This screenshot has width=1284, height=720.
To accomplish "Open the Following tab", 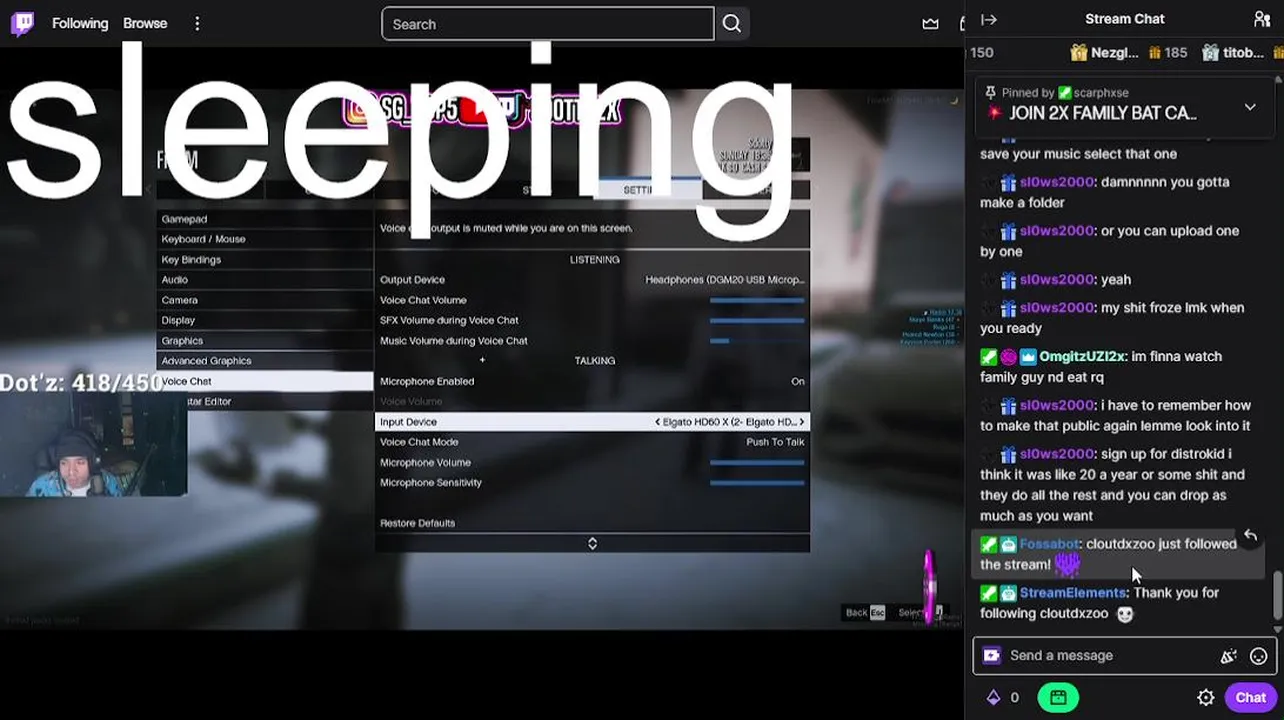I will point(80,23).
